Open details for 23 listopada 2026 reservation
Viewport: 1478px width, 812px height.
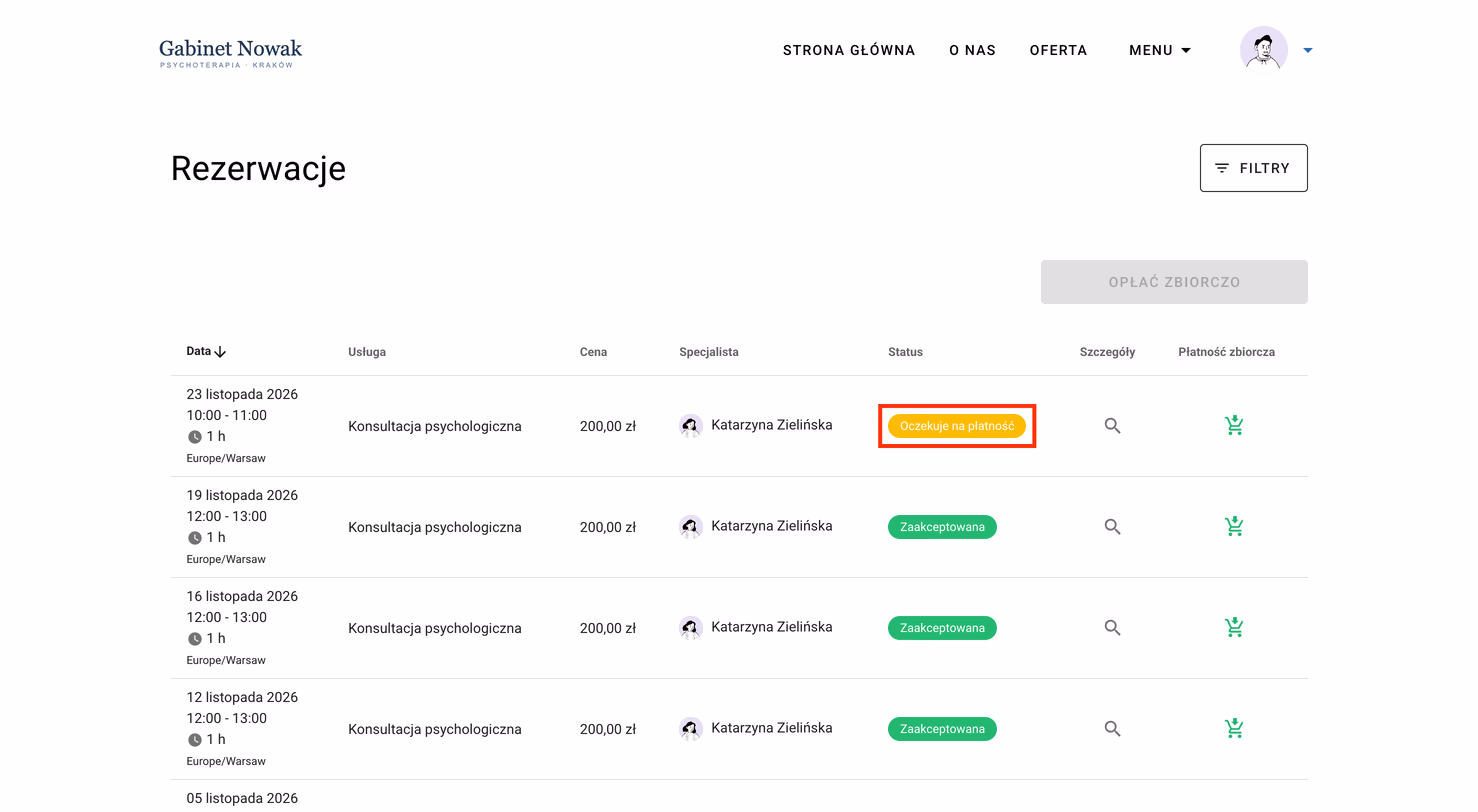coord(1112,426)
